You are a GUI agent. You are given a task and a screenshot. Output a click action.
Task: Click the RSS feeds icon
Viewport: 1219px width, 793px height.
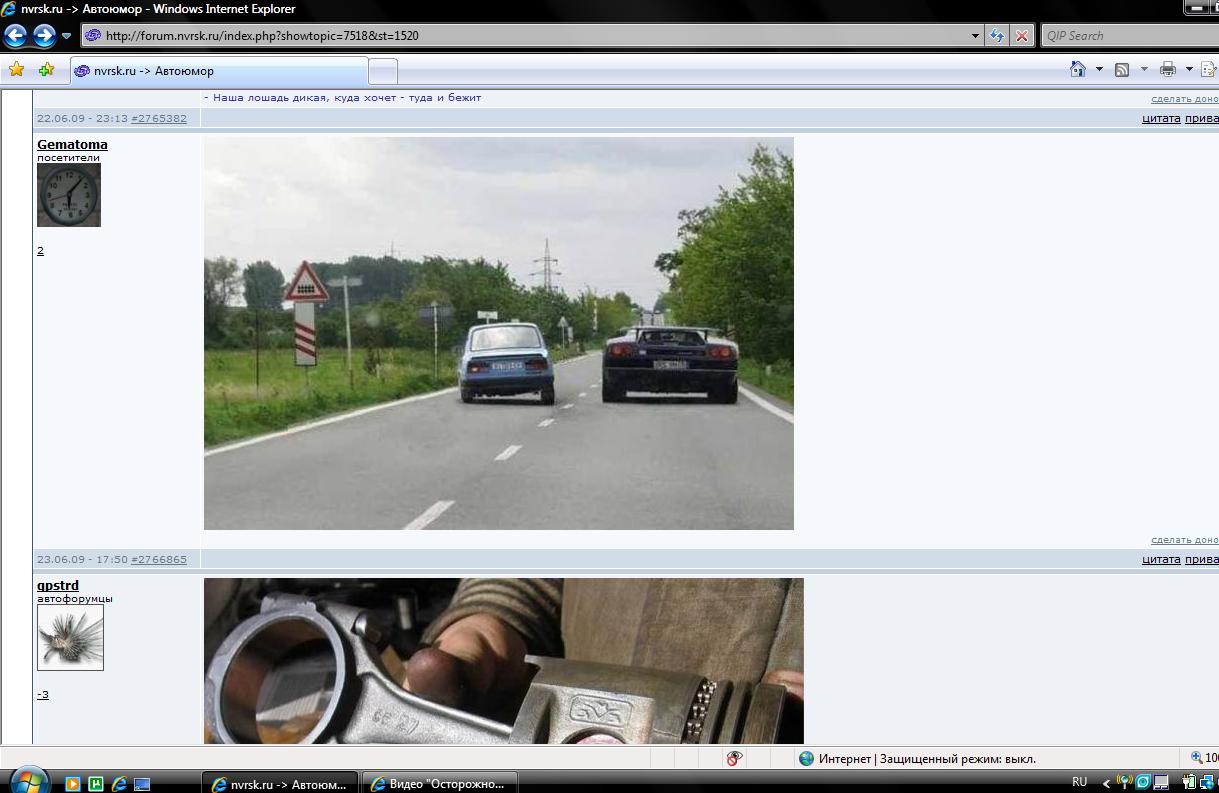1122,70
